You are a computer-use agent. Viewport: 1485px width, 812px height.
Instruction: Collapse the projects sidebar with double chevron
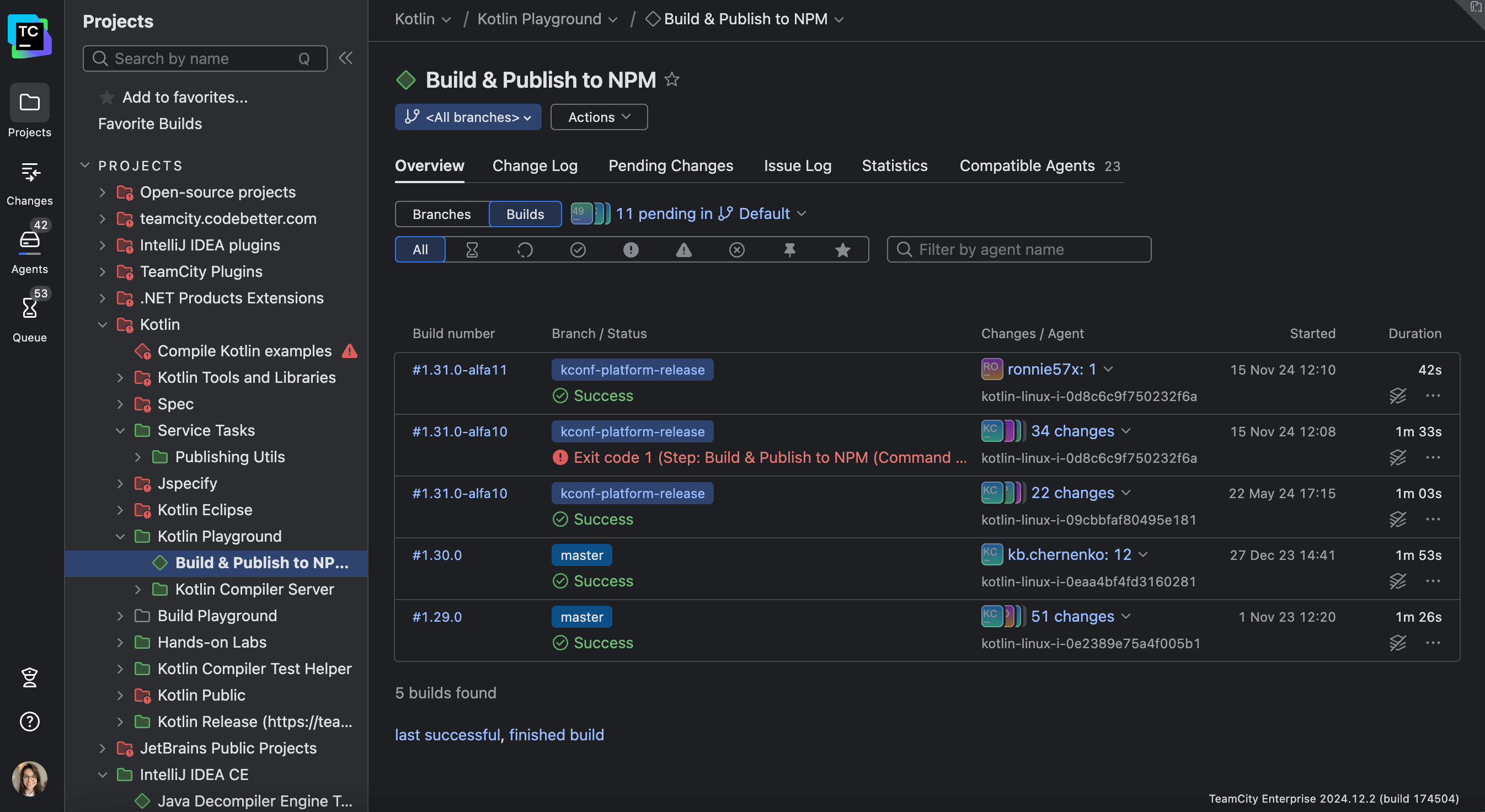tap(345, 58)
